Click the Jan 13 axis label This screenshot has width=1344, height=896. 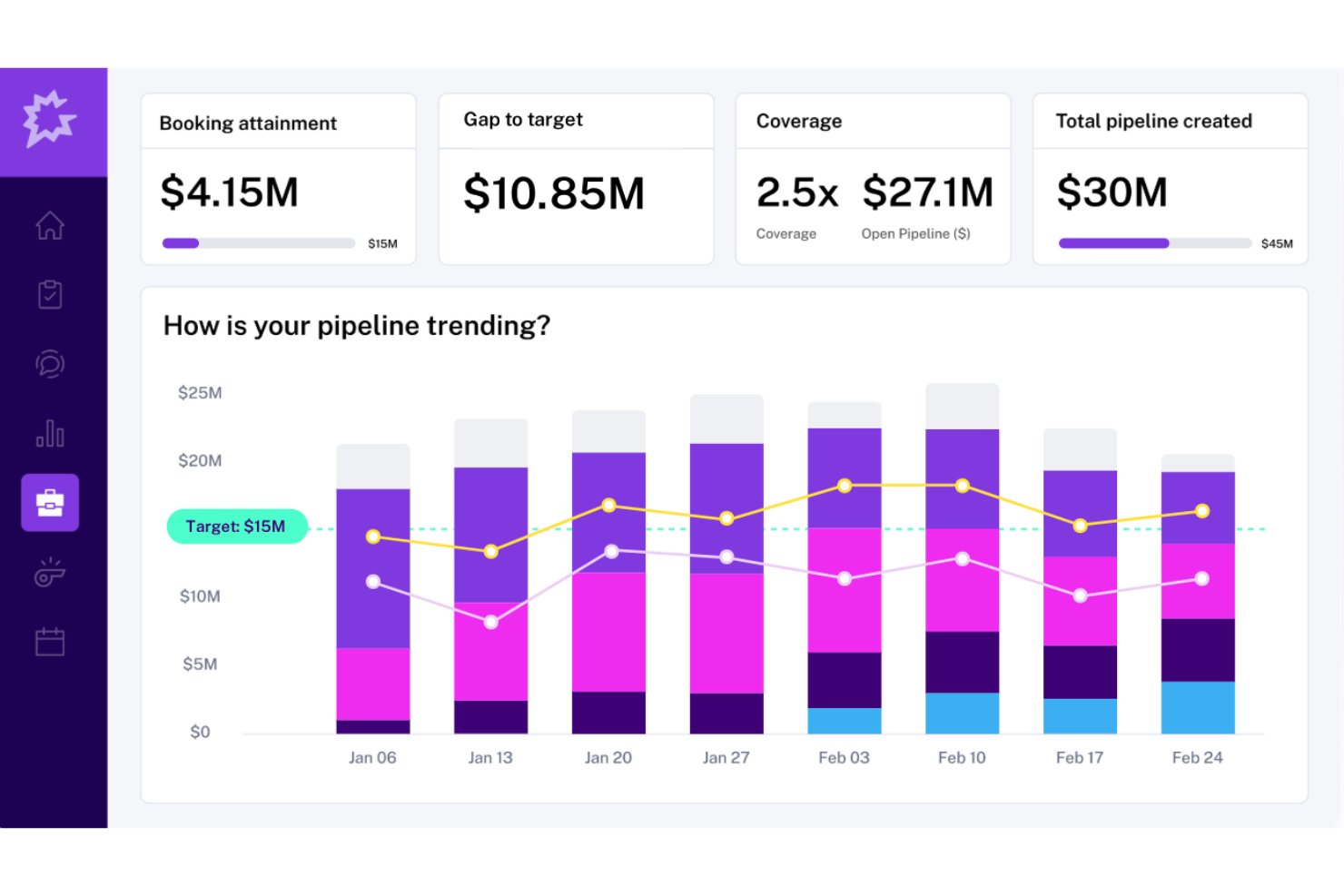490,758
